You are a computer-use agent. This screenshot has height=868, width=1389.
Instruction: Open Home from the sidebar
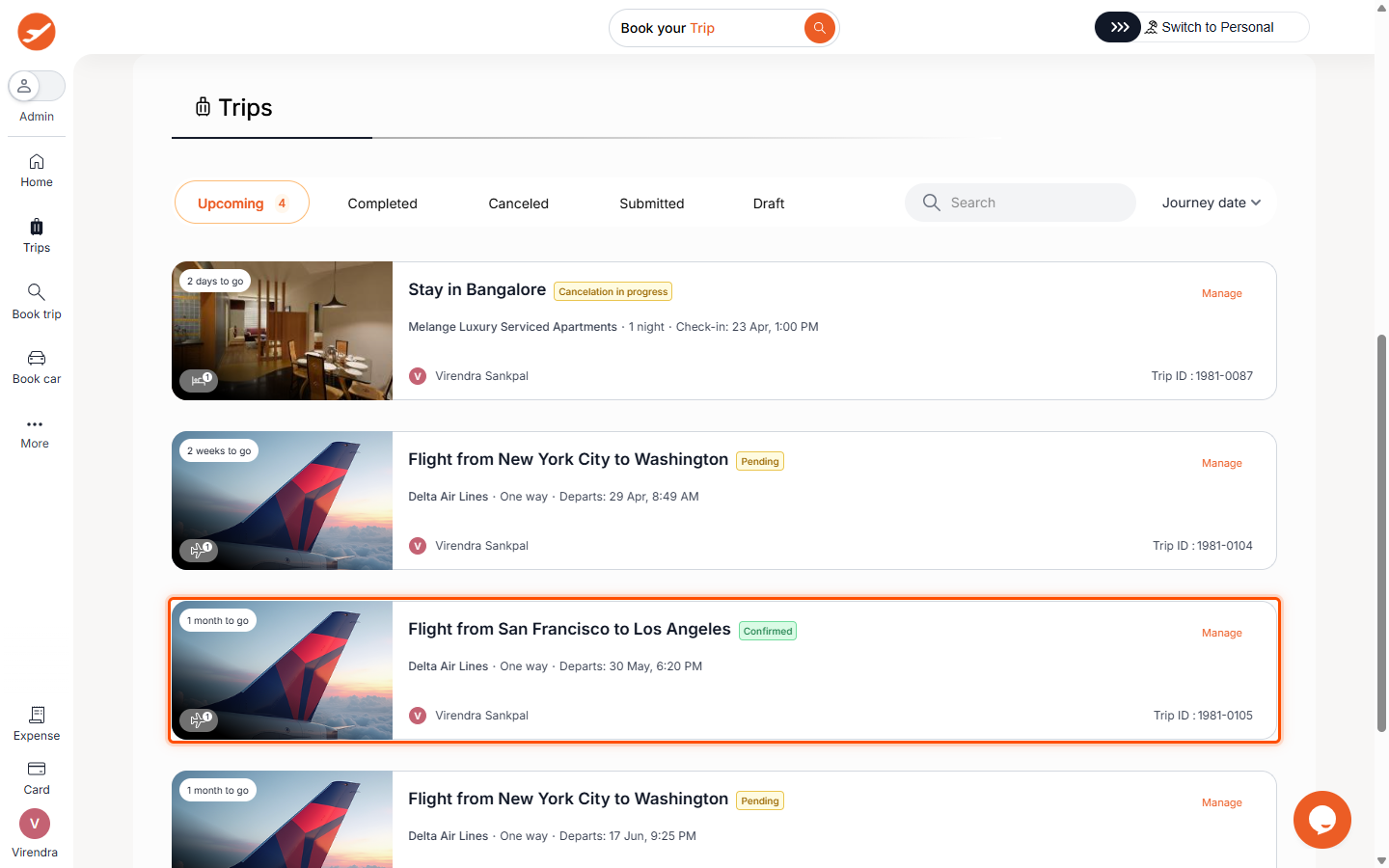click(37, 170)
